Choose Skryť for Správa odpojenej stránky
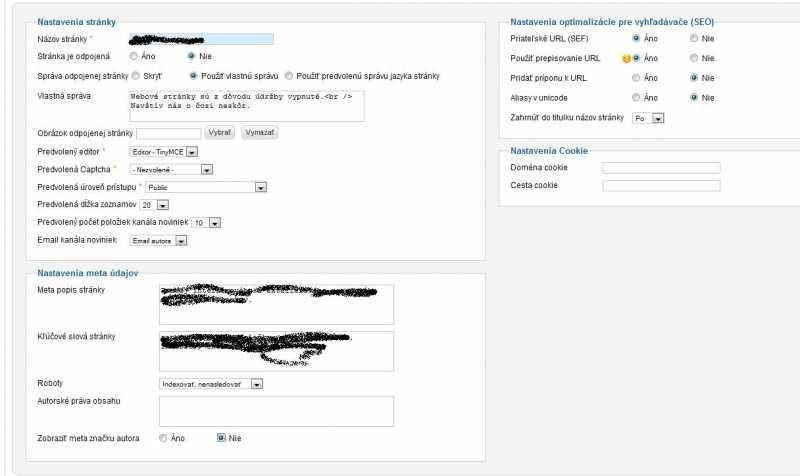Image resolution: width=800 pixels, height=476 pixels. (135, 76)
